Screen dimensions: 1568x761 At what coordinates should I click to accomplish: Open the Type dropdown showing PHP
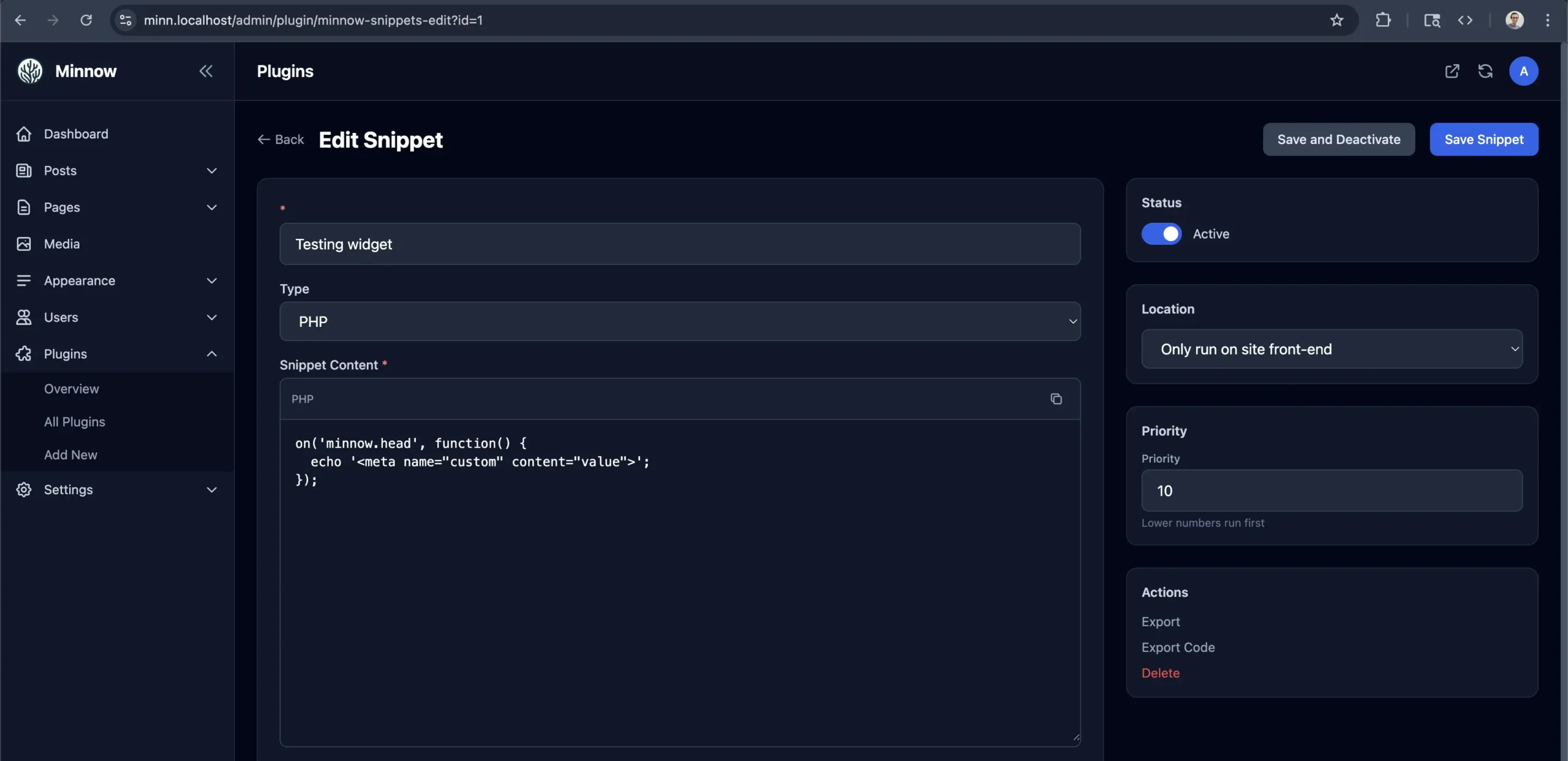pos(680,321)
